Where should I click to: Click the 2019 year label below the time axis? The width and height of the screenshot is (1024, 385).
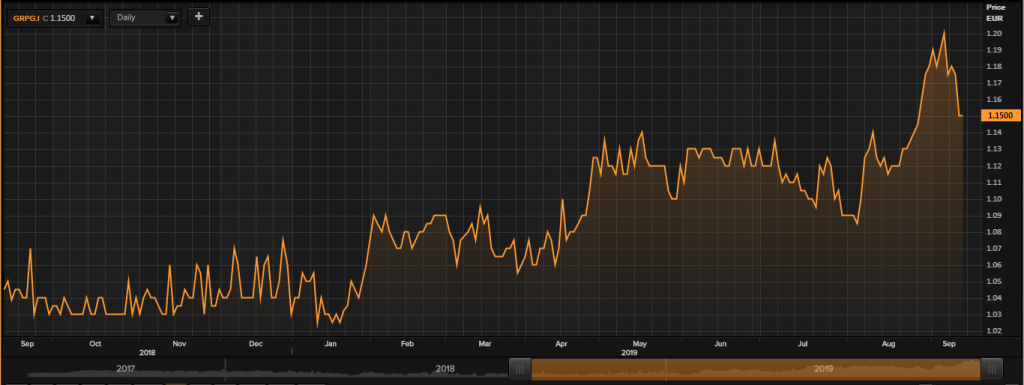pos(628,352)
